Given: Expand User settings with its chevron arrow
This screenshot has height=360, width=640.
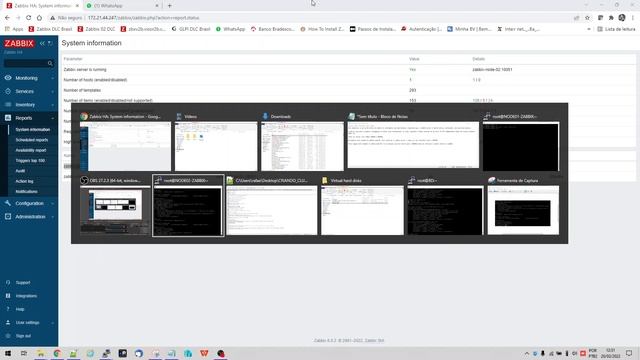Looking at the screenshot, I should [53, 322].
